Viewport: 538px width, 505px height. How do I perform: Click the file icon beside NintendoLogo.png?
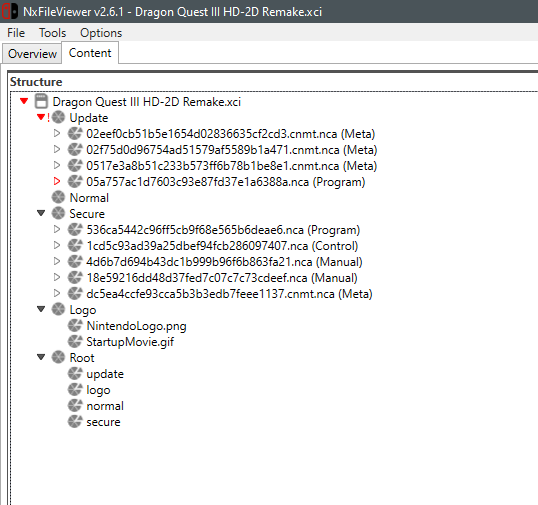[x=75, y=326]
